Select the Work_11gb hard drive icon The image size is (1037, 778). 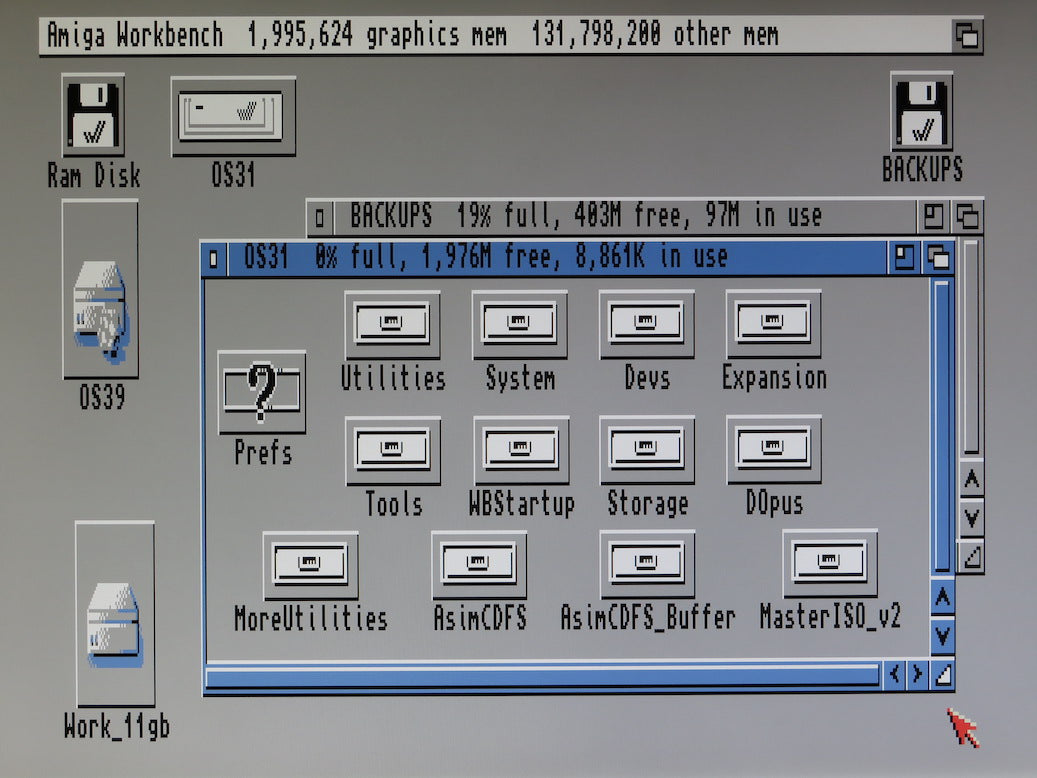(x=116, y=614)
